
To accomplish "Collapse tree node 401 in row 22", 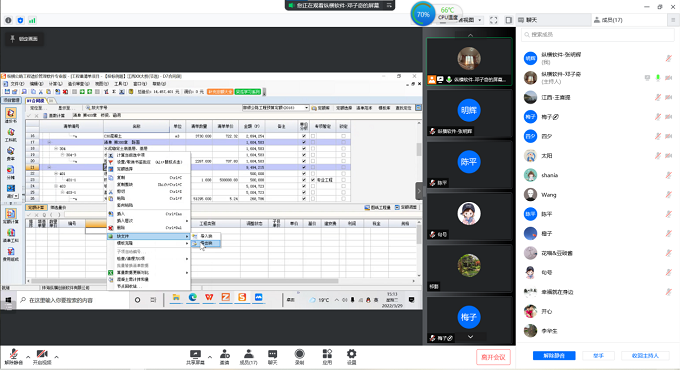I will coord(56,174).
